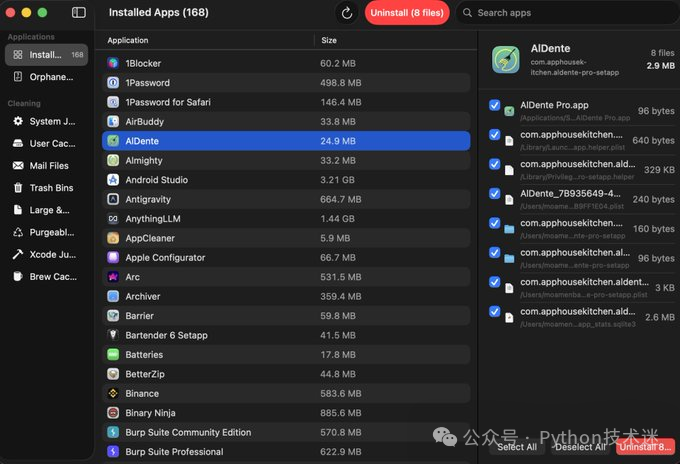
Task: Uncheck the 160 bytes folder checkbox
Action: tap(494, 223)
